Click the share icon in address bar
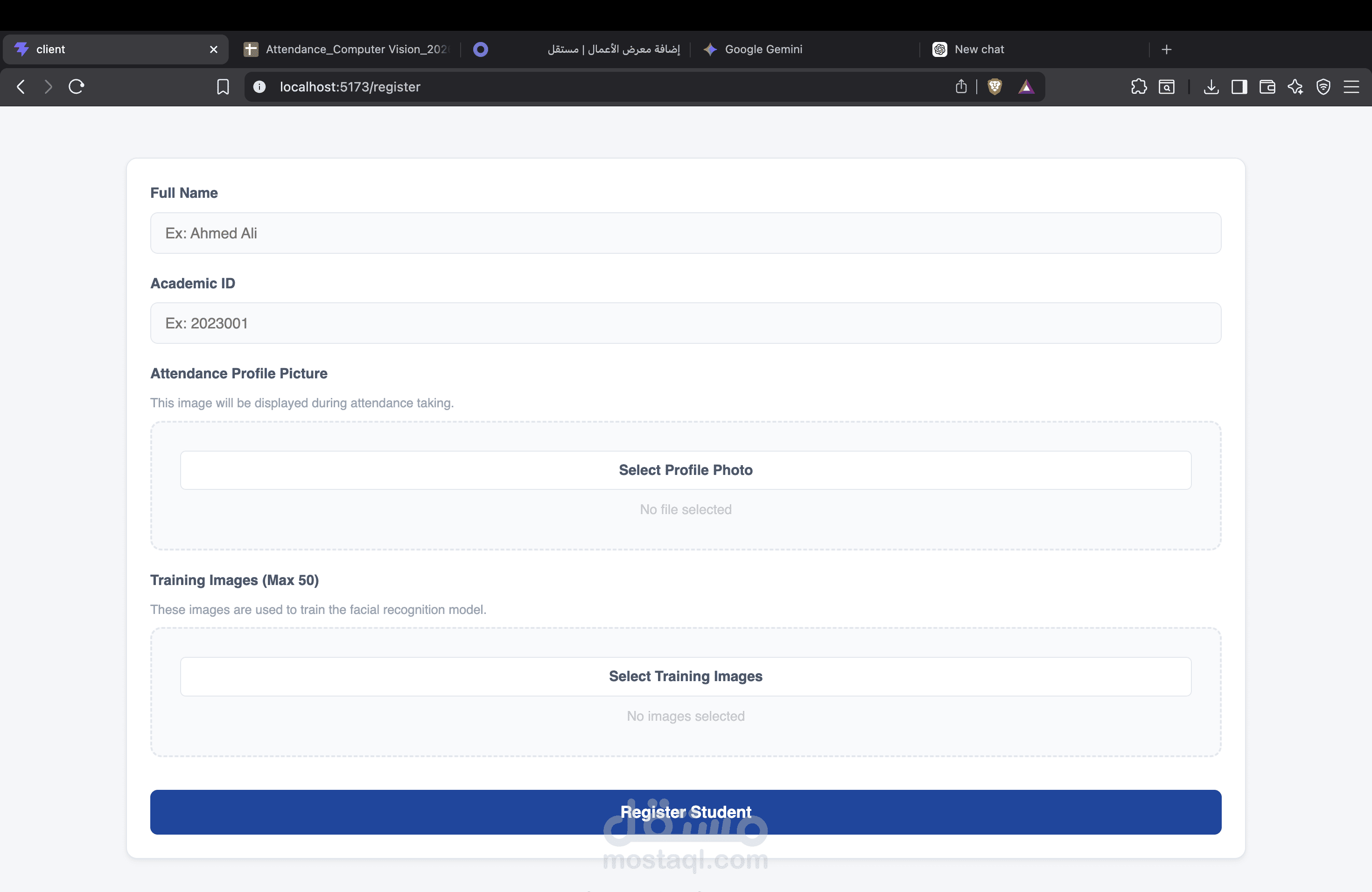 (x=960, y=86)
